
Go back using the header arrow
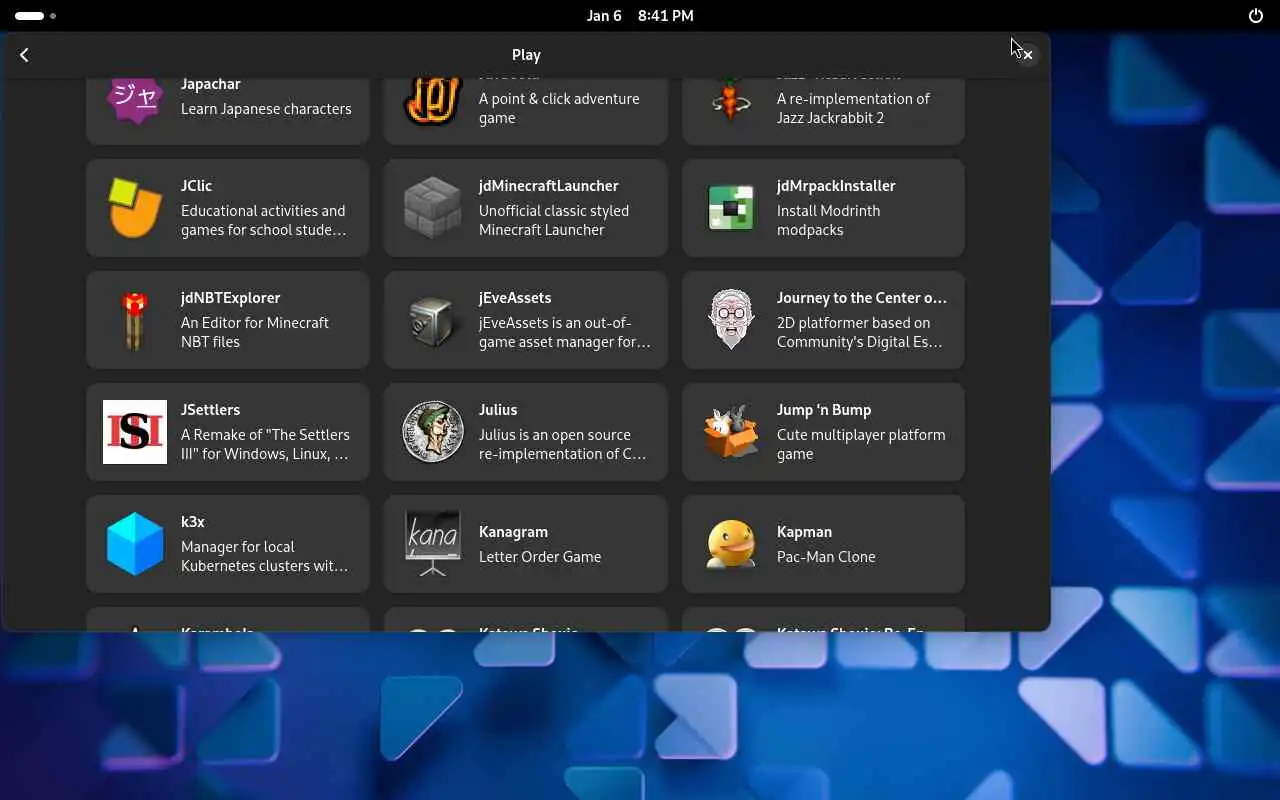click(x=25, y=55)
